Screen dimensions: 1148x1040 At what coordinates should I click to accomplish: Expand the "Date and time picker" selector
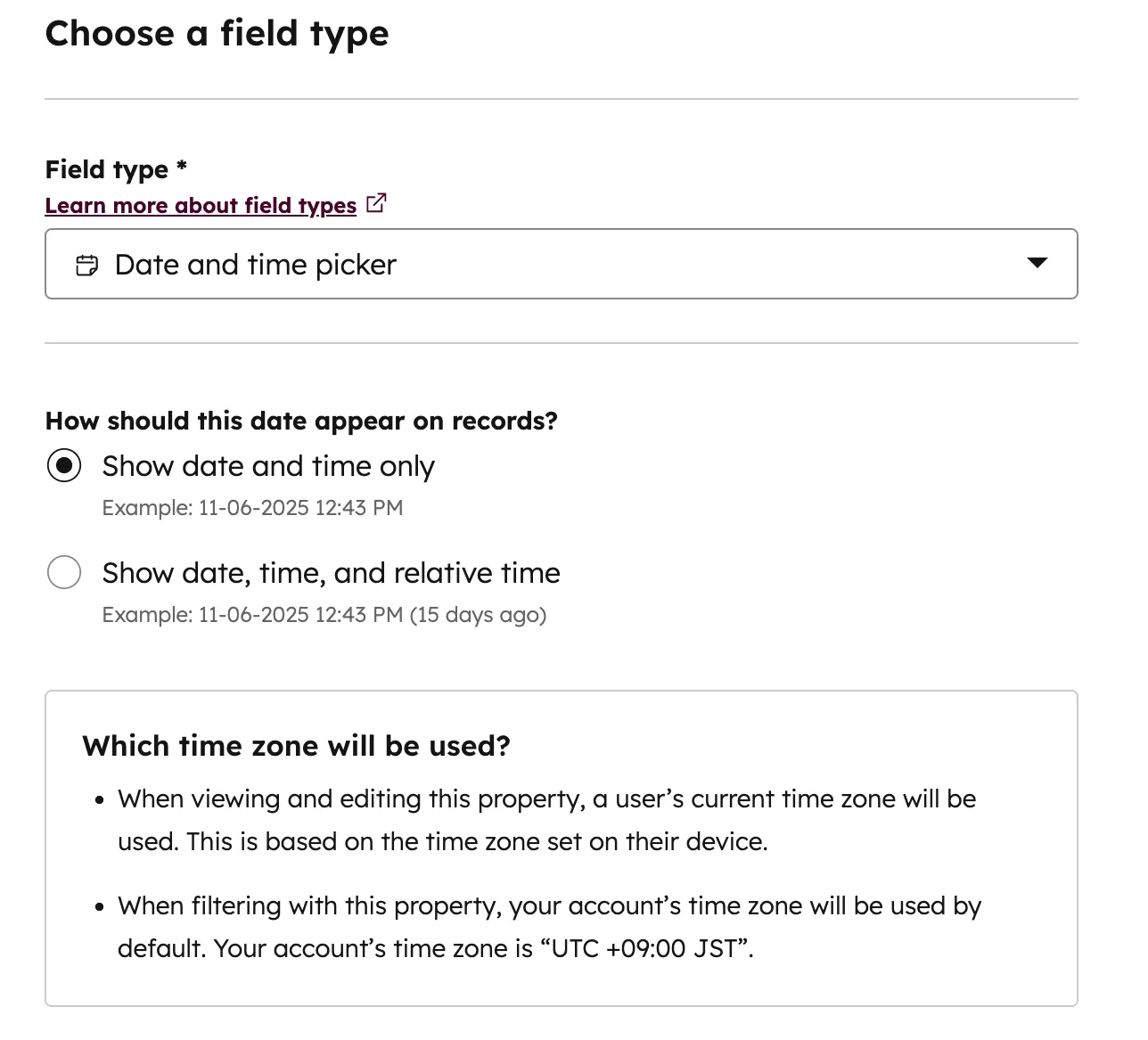pyautogui.click(x=561, y=264)
